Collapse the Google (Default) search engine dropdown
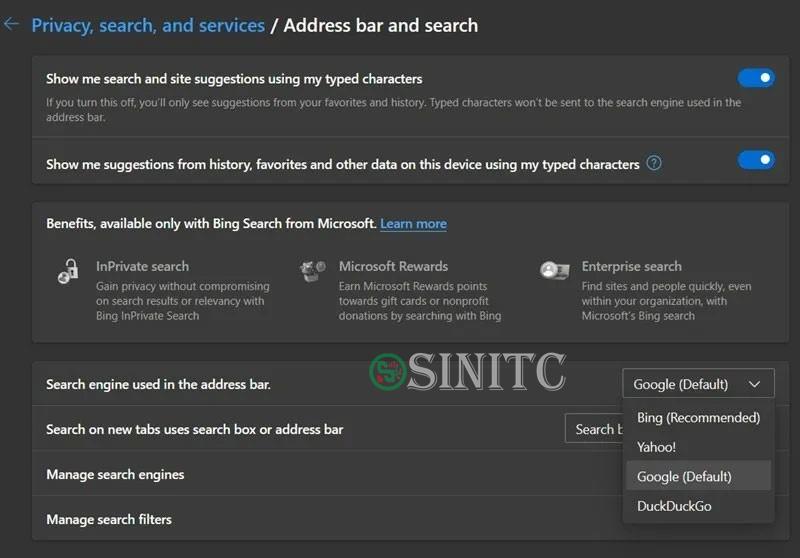The width and height of the screenshot is (800, 558). click(x=698, y=384)
